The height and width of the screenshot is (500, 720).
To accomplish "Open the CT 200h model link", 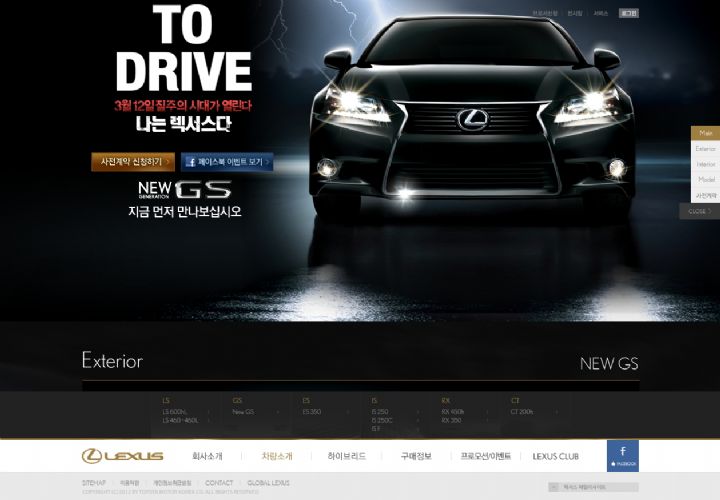I will click(x=522, y=411).
